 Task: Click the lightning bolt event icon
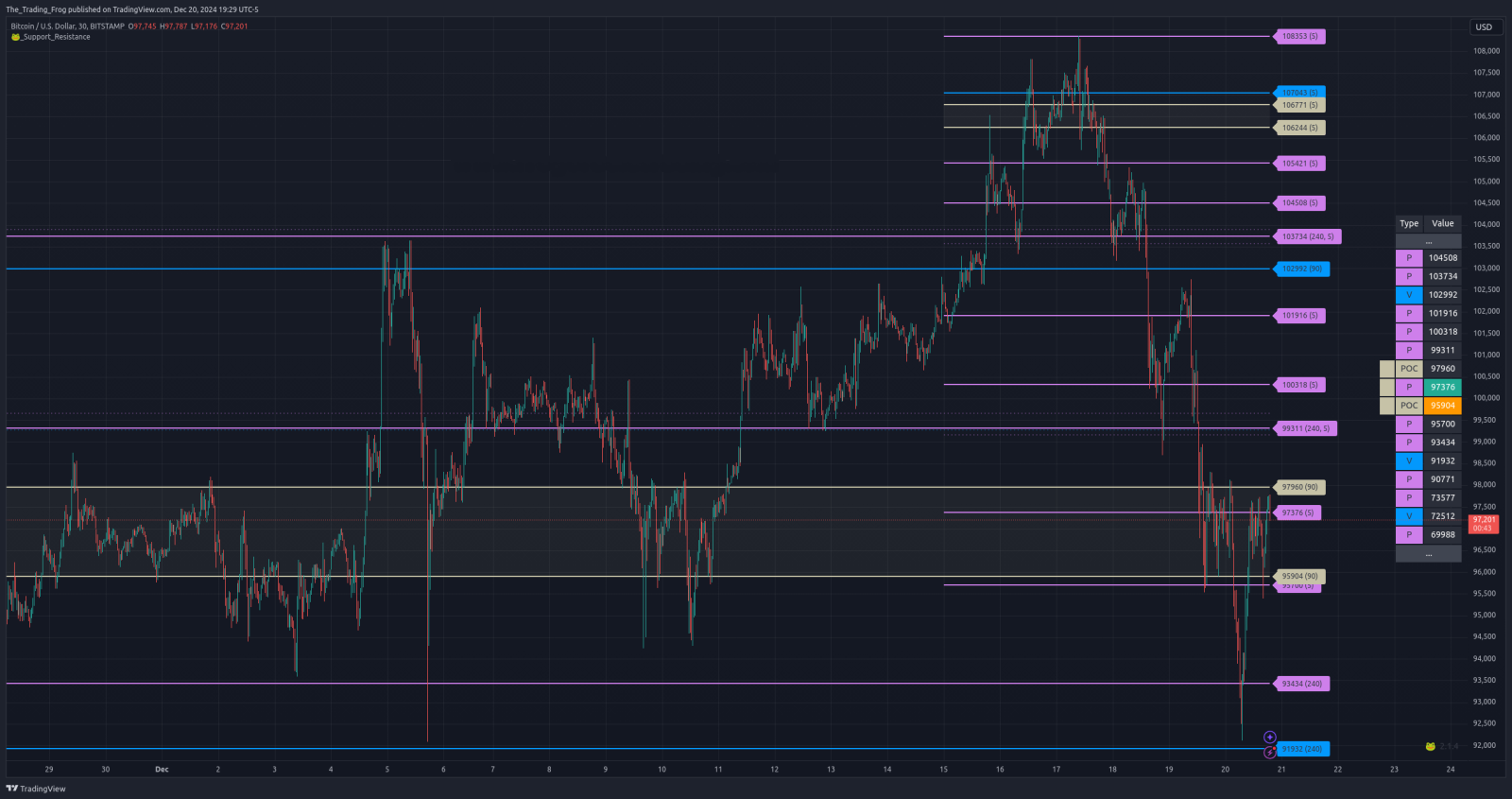tap(1270, 753)
